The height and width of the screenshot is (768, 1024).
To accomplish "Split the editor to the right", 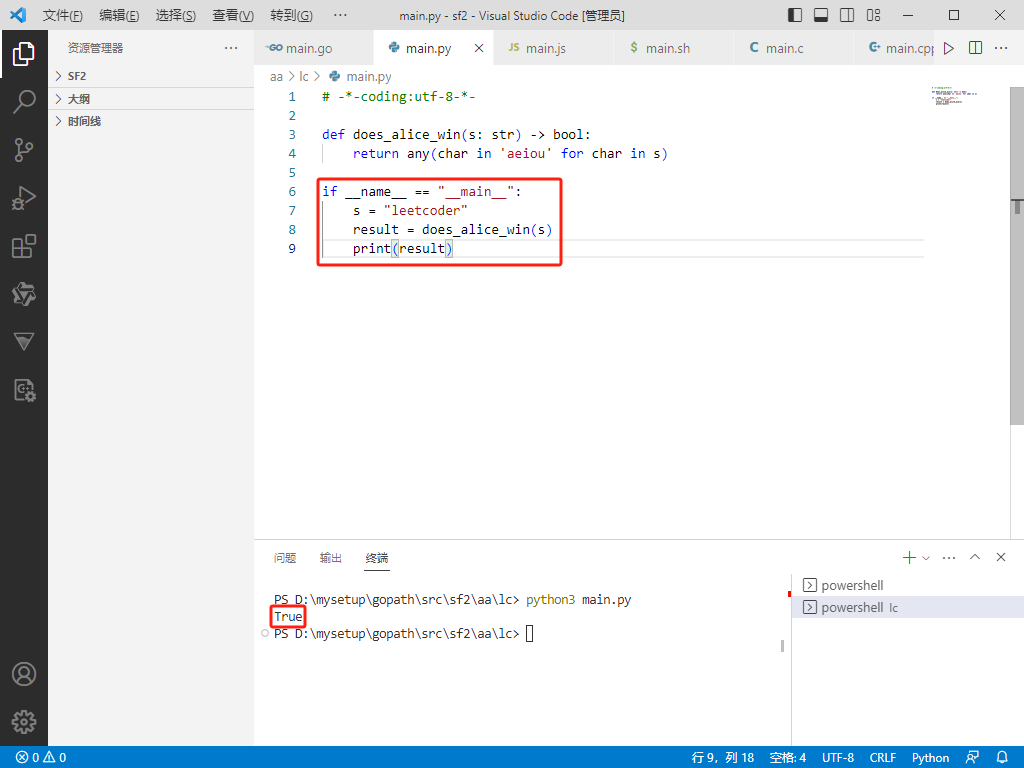I will (x=975, y=48).
